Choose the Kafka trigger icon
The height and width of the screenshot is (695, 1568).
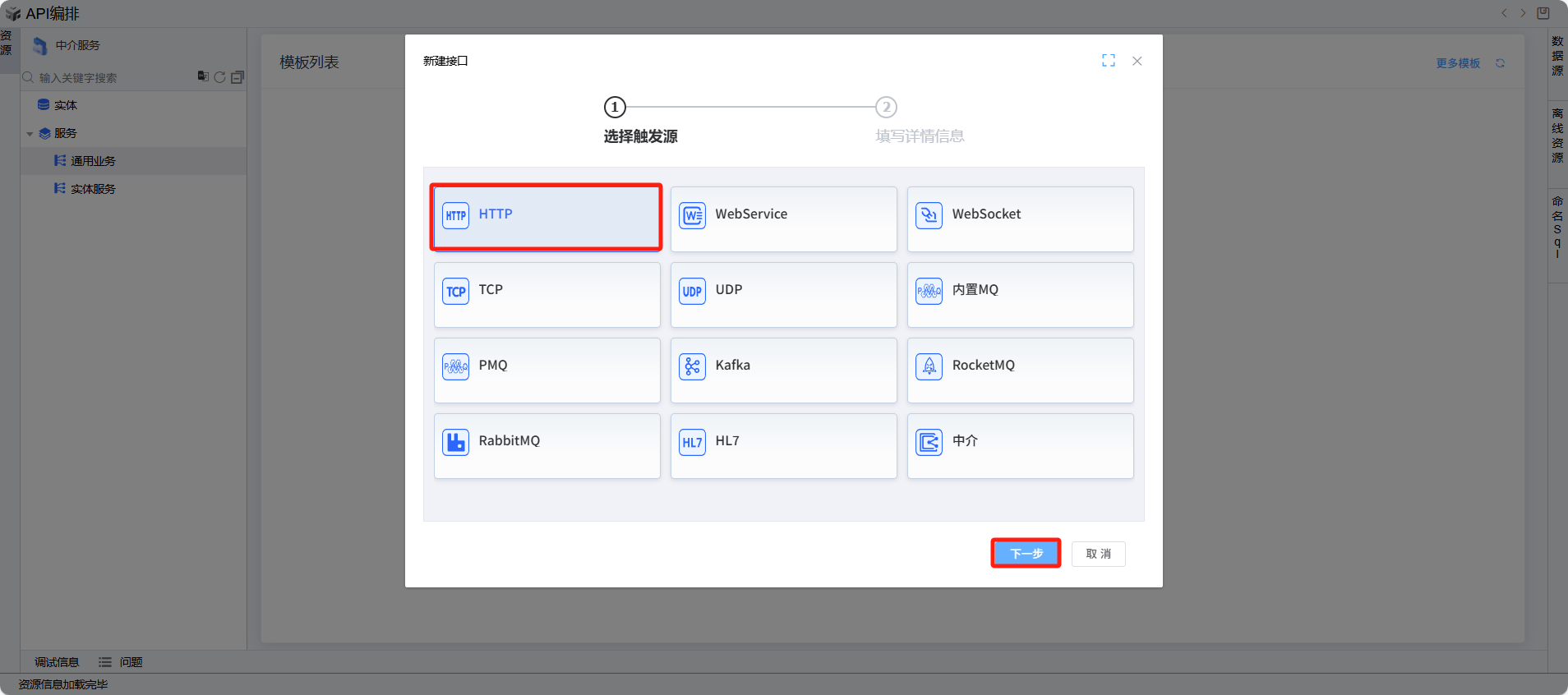(692, 366)
